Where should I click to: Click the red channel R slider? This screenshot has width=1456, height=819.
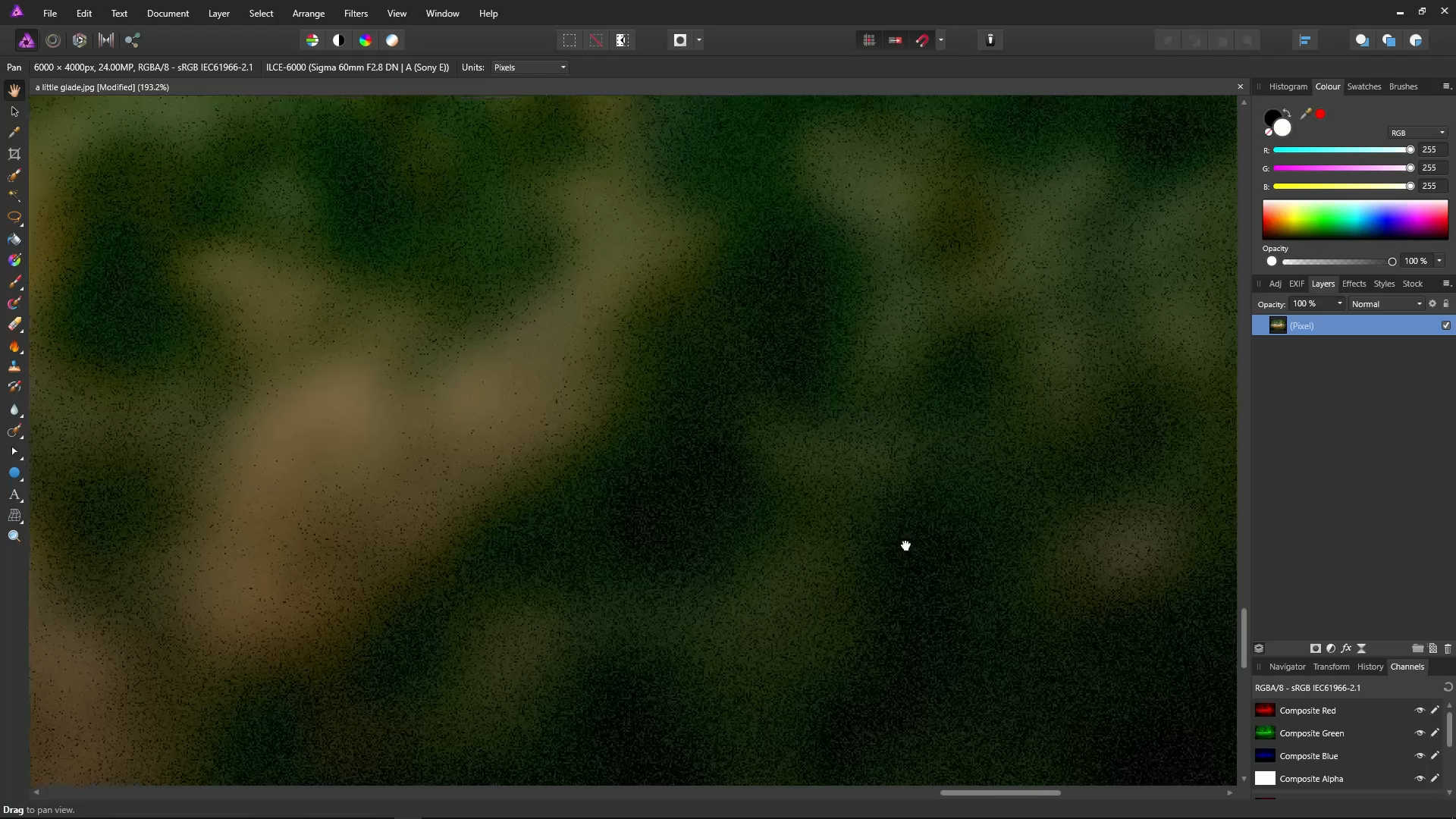point(1342,150)
